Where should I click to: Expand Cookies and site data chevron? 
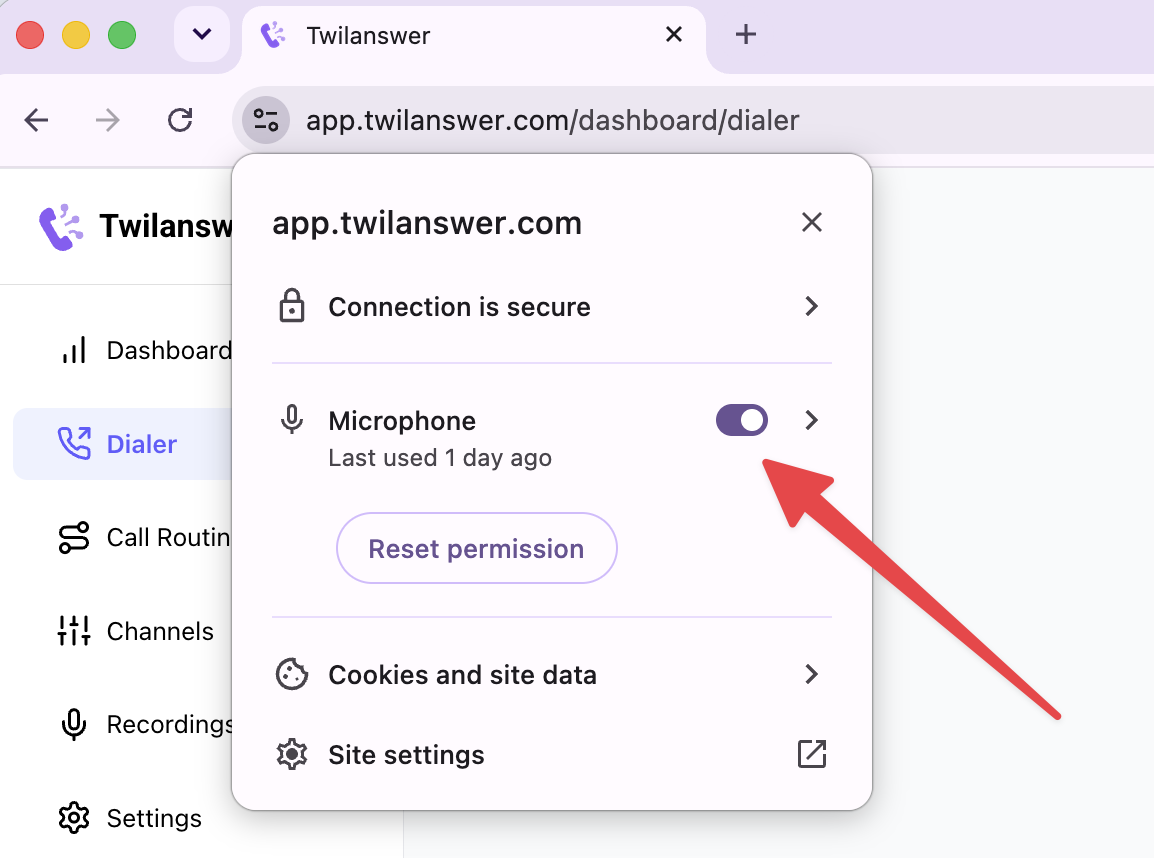coord(811,674)
